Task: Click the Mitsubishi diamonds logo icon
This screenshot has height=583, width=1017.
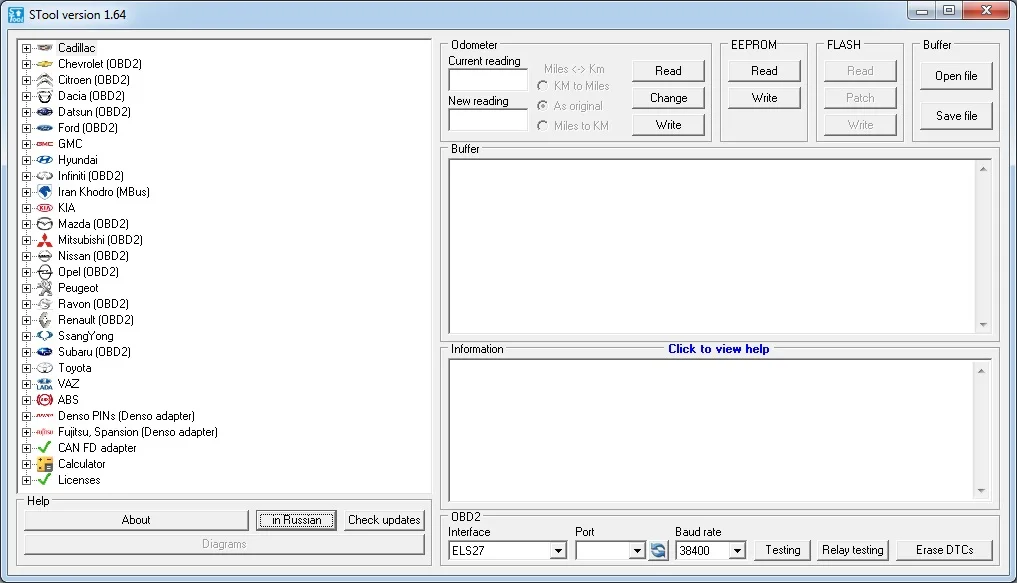Action: (44, 240)
